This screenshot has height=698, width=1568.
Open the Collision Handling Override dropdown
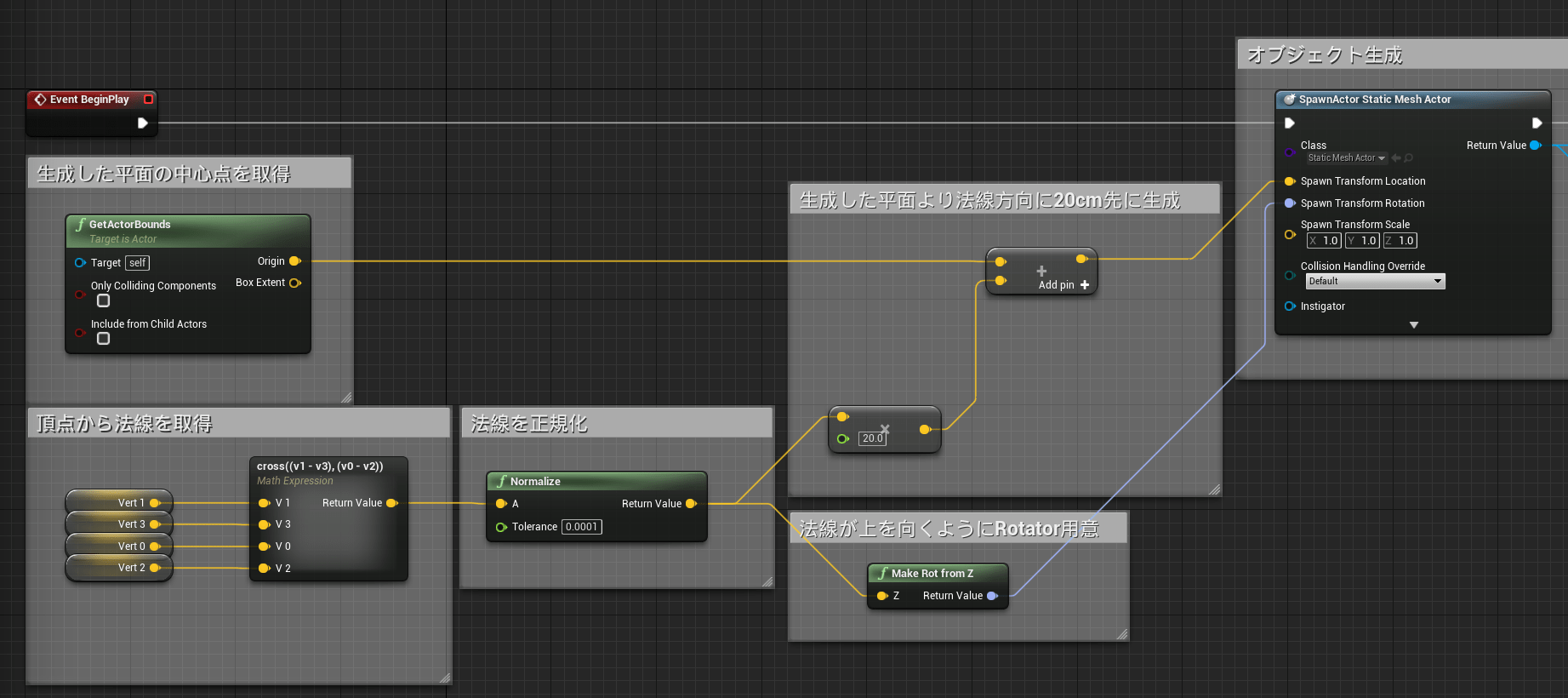coord(1375,281)
